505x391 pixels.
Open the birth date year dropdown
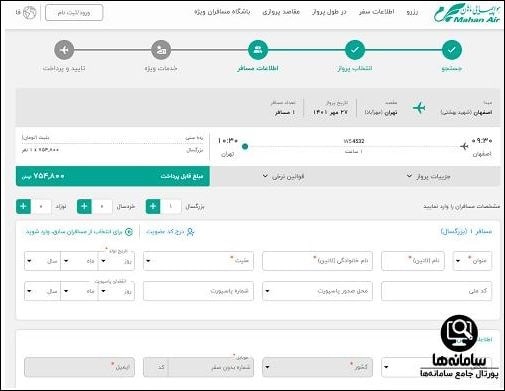(42, 261)
